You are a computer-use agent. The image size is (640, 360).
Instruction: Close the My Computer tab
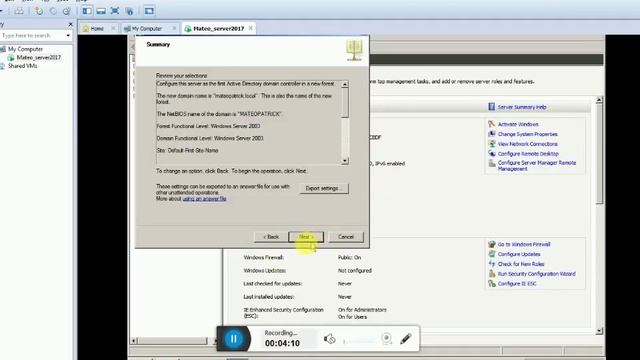coord(174,28)
